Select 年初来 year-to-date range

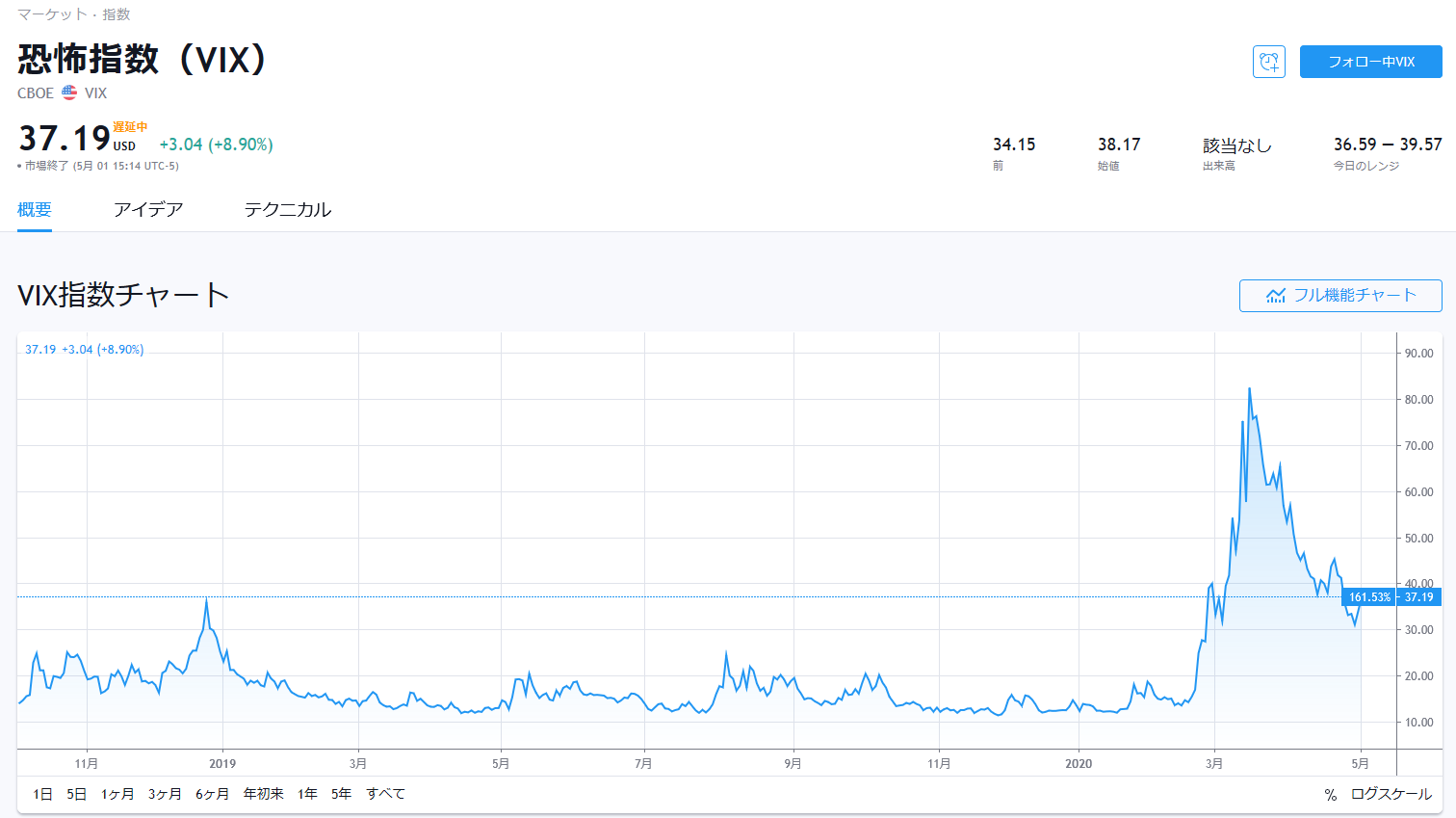263,794
